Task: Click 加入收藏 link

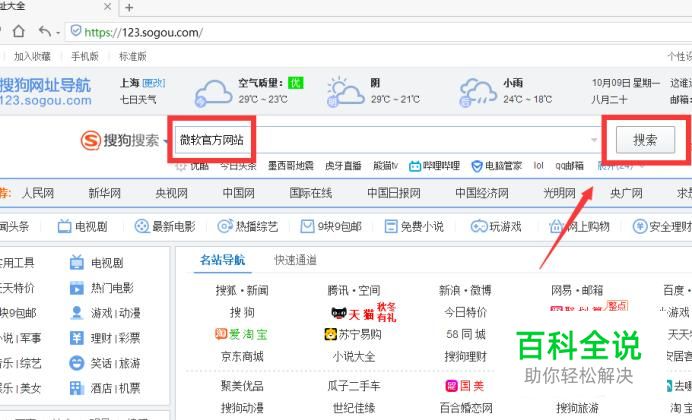Action: click(32, 56)
